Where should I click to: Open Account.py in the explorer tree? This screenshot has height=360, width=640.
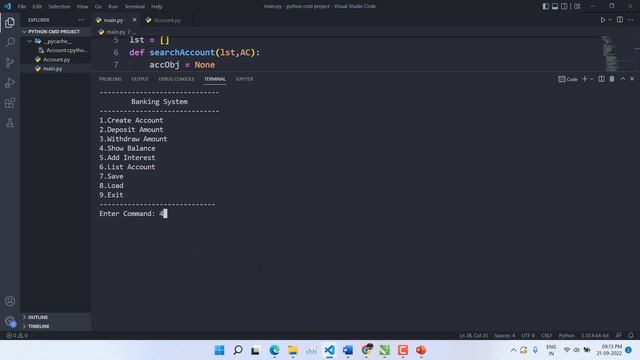click(x=56, y=60)
